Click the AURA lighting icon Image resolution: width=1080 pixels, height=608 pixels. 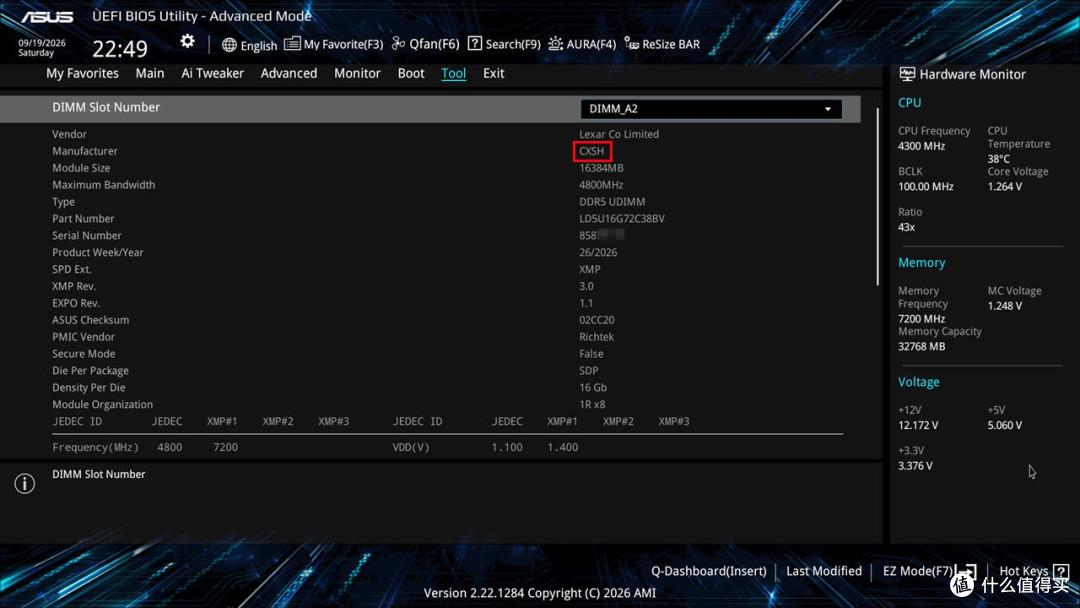coord(555,43)
